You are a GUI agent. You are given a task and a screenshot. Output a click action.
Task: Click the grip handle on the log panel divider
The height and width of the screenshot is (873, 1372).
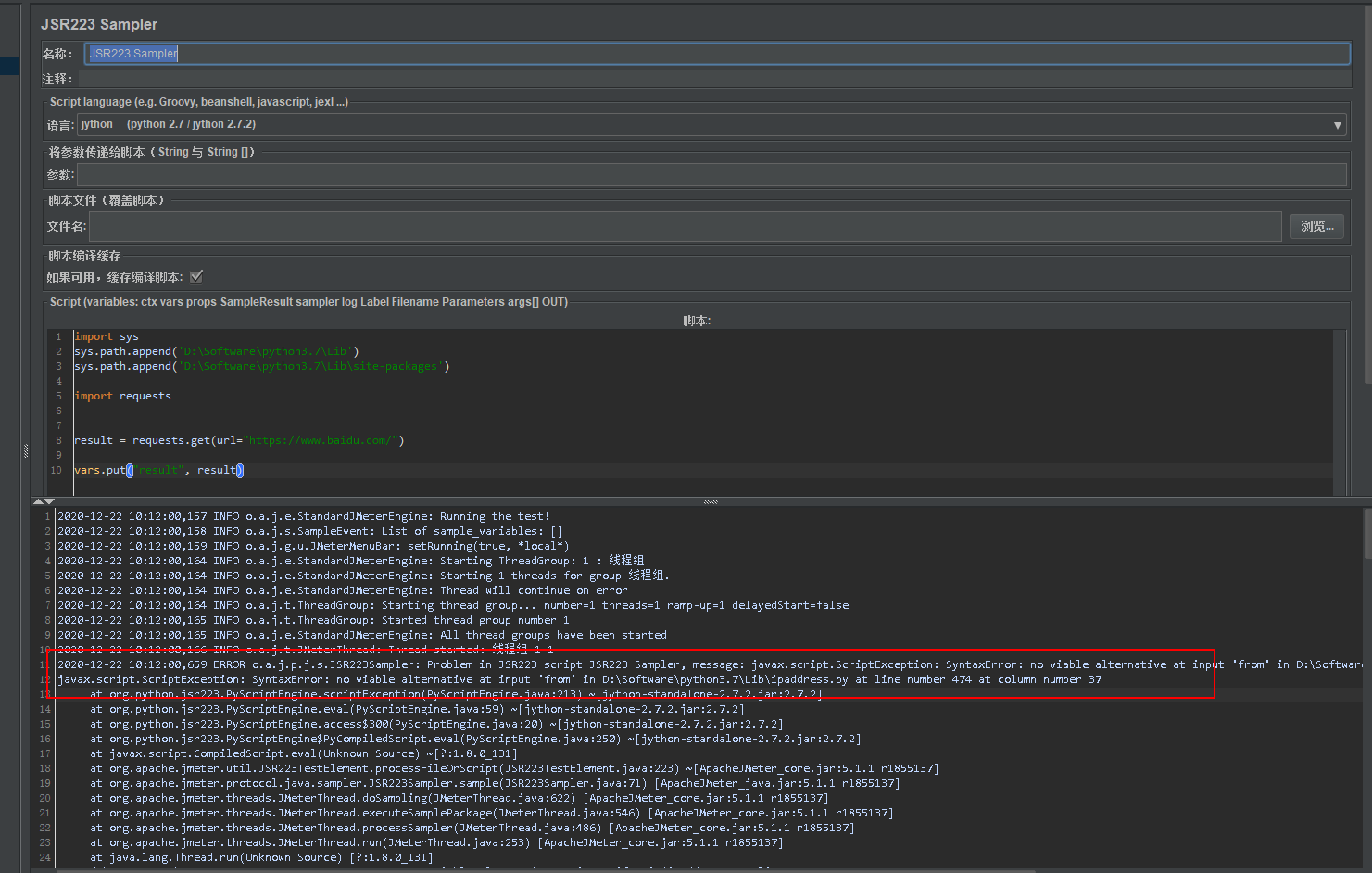[x=711, y=501]
